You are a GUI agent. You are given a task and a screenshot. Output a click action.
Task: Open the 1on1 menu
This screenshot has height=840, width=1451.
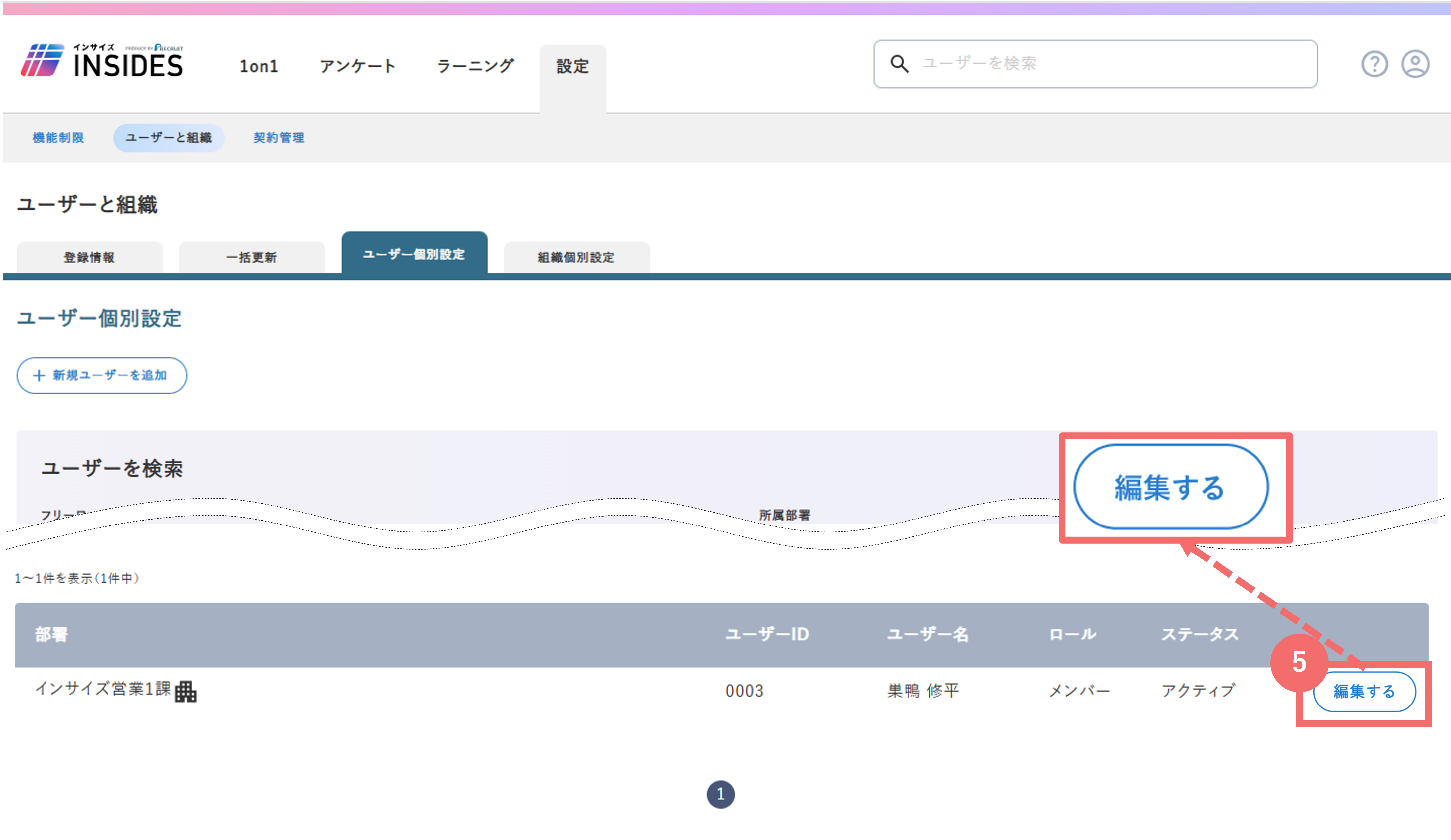click(259, 66)
